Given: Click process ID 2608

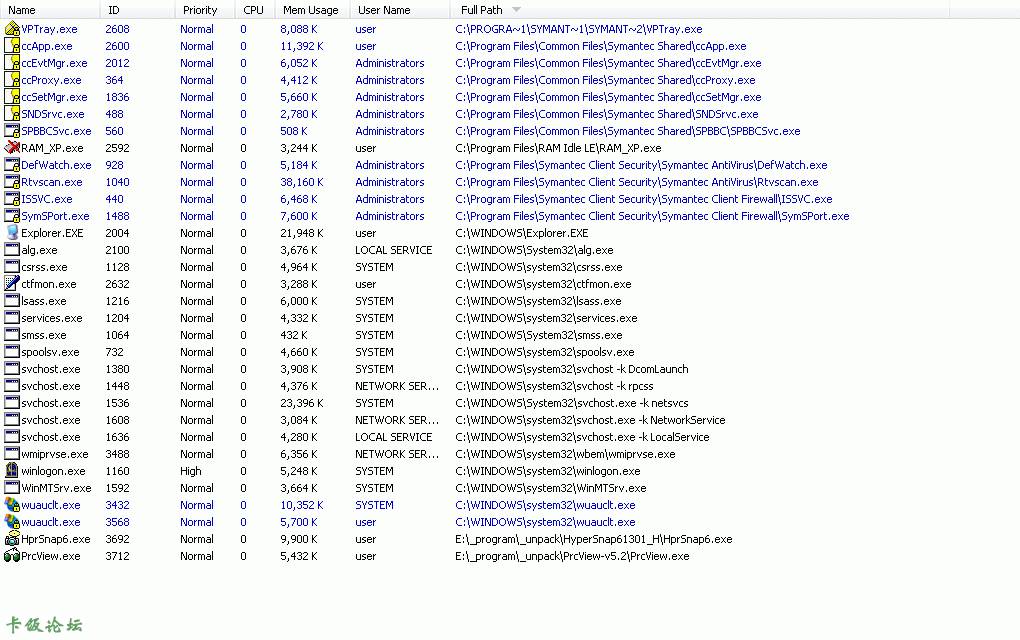Looking at the screenshot, I should coord(117,29).
